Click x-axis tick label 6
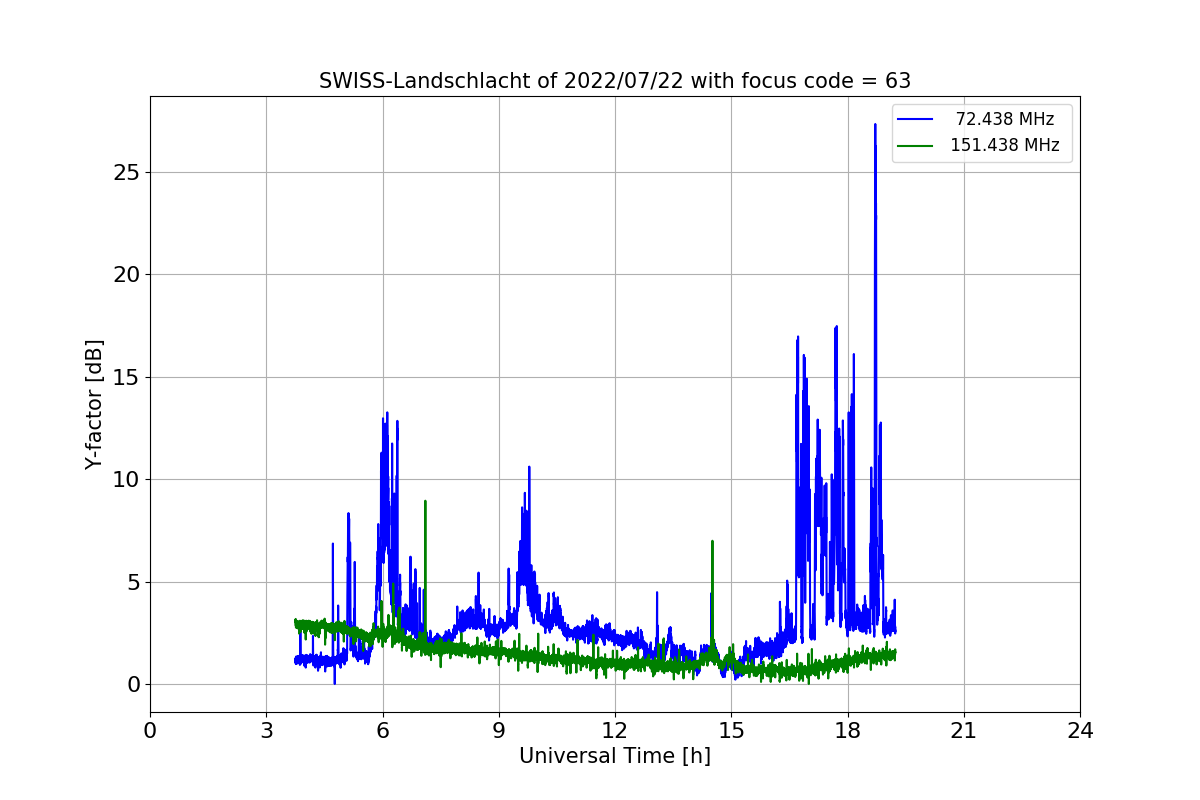1200x800 pixels. coord(382,731)
